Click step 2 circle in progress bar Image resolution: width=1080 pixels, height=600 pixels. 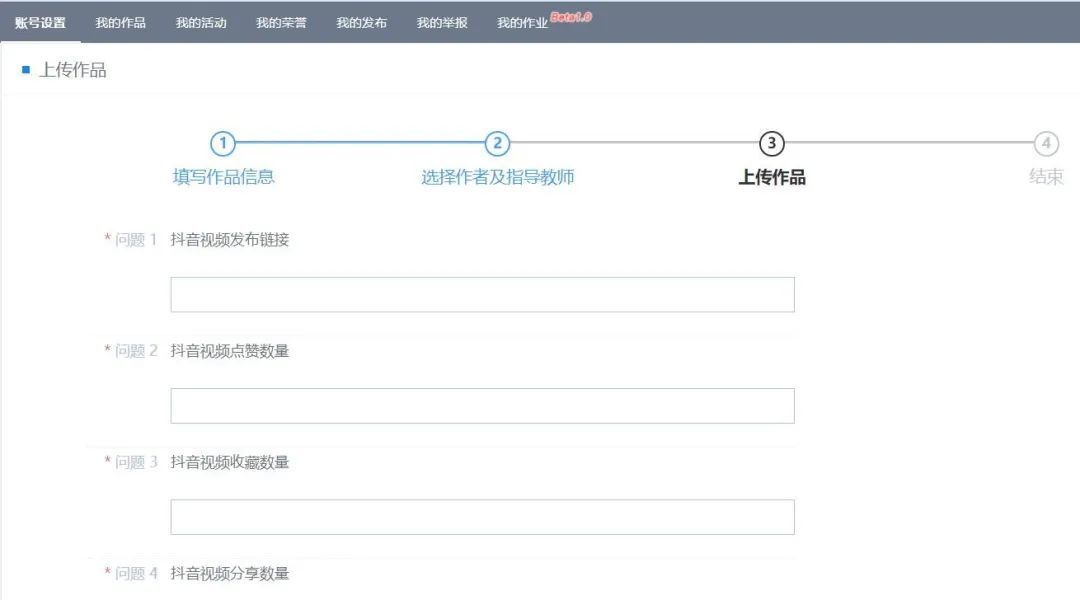click(x=497, y=143)
